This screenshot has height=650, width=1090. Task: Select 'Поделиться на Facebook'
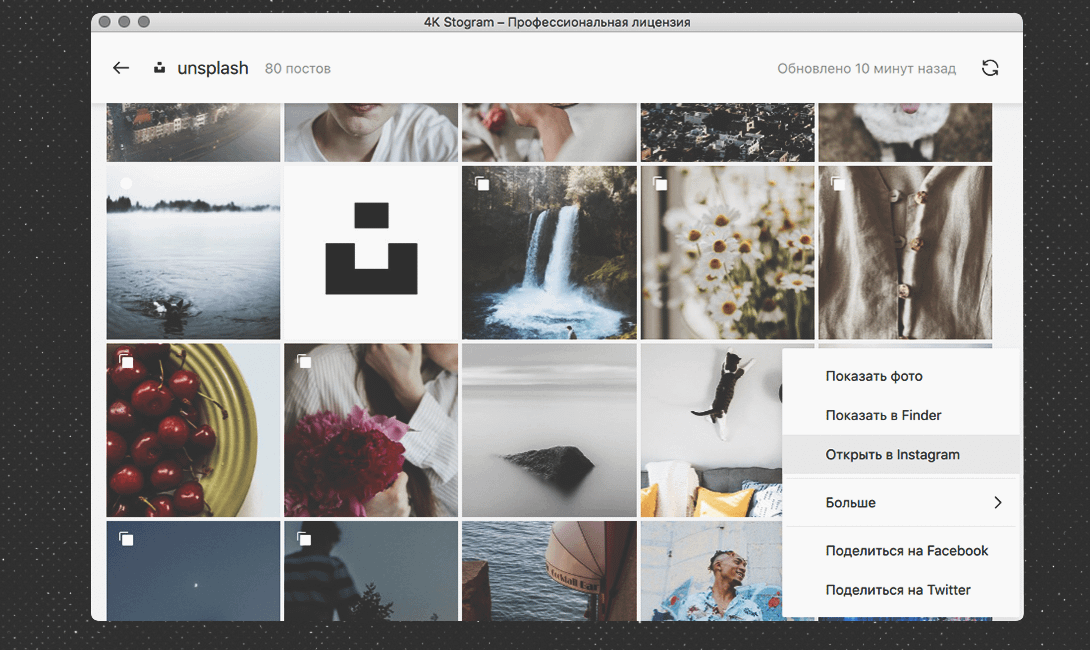coord(901,551)
